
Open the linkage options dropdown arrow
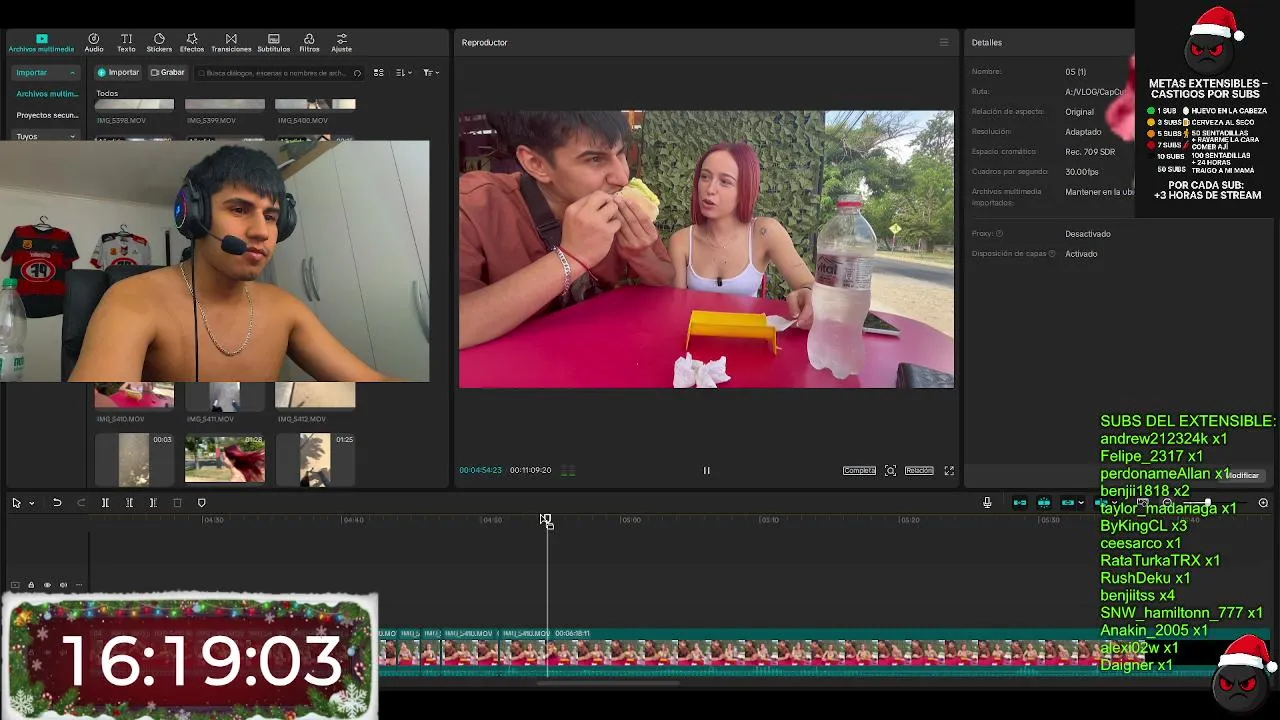[x=1080, y=503]
